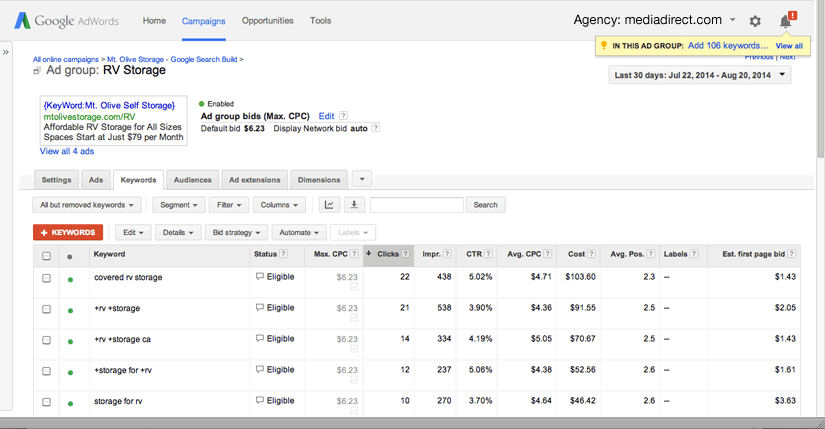Open the Details dropdown

pos(178,232)
